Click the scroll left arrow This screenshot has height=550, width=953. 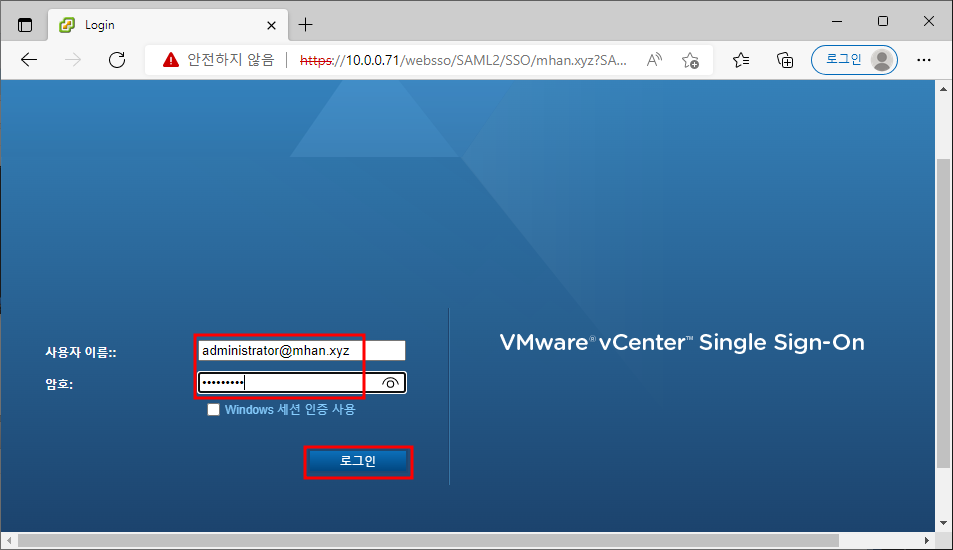[9, 540]
